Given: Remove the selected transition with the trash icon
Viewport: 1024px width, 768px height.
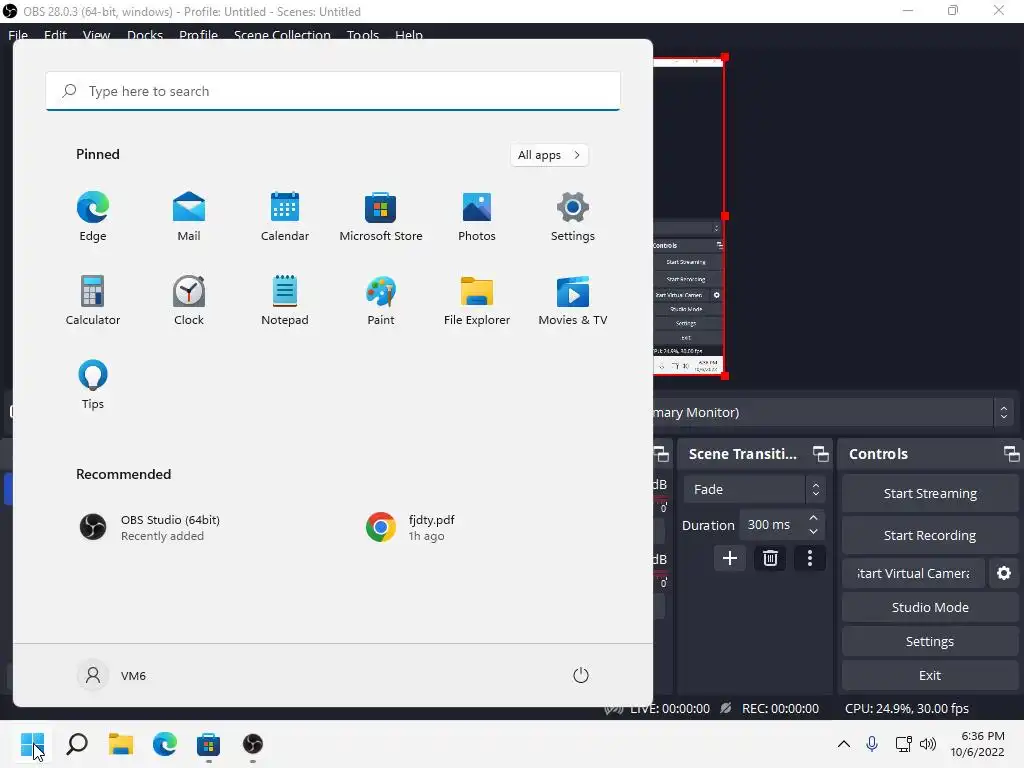Looking at the screenshot, I should [x=770, y=558].
